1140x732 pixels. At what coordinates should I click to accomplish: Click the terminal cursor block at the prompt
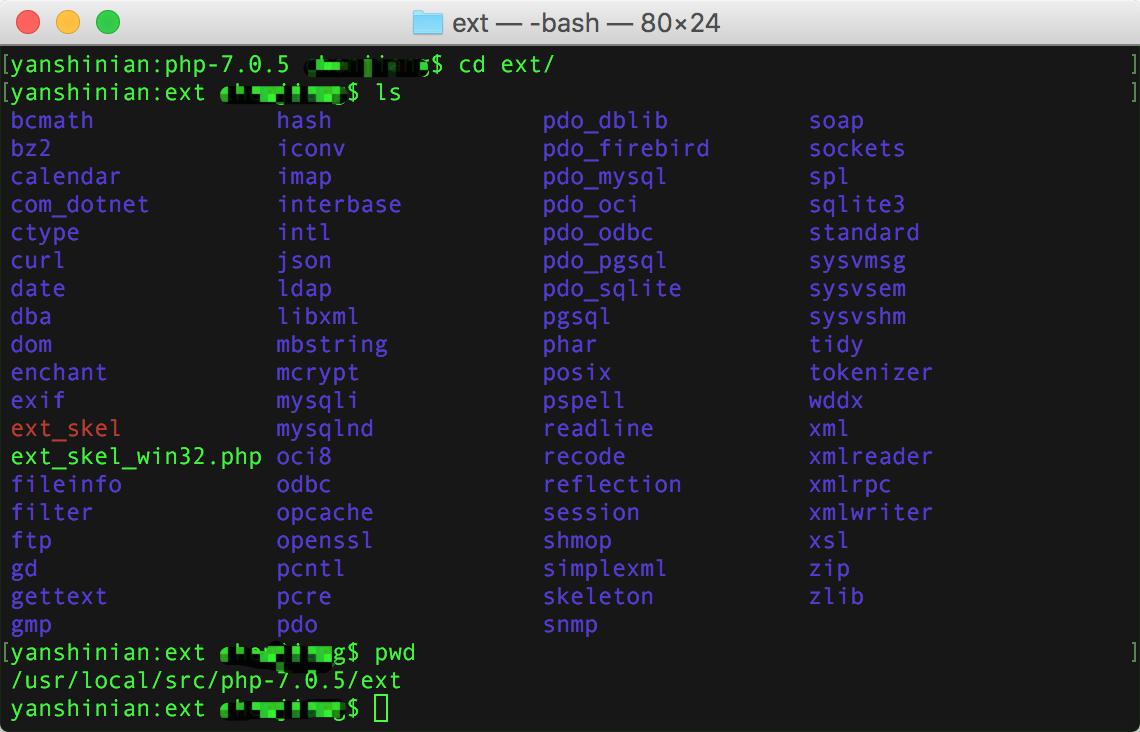click(381, 708)
